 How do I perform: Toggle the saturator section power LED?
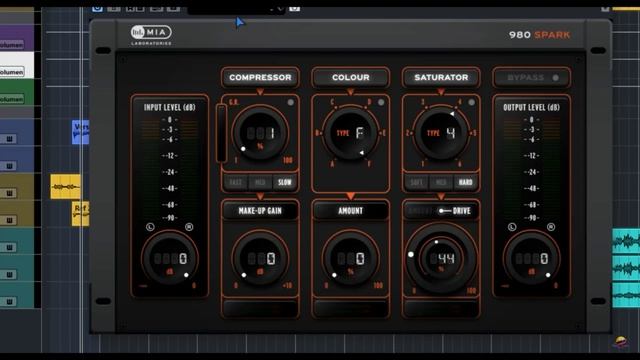pyautogui.click(x=471, y=102)
